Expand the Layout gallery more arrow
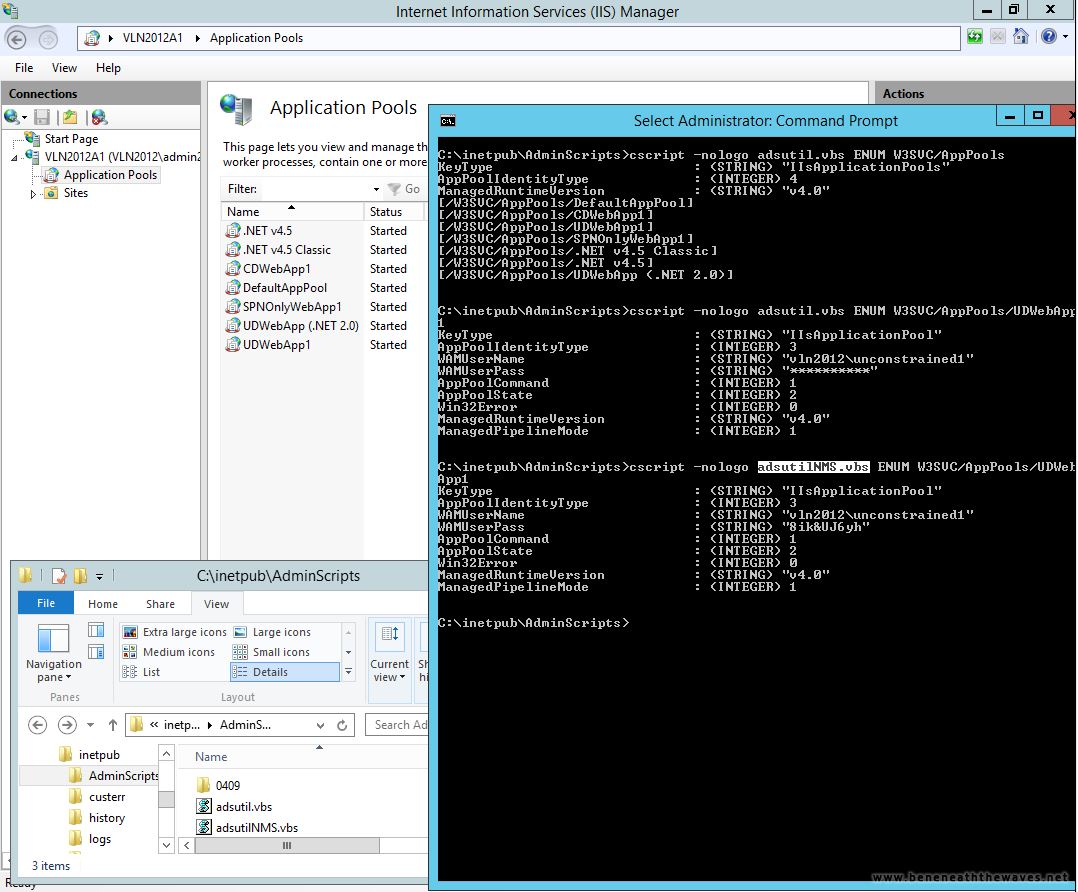1078x892 pixels. [x=349, y=672]
